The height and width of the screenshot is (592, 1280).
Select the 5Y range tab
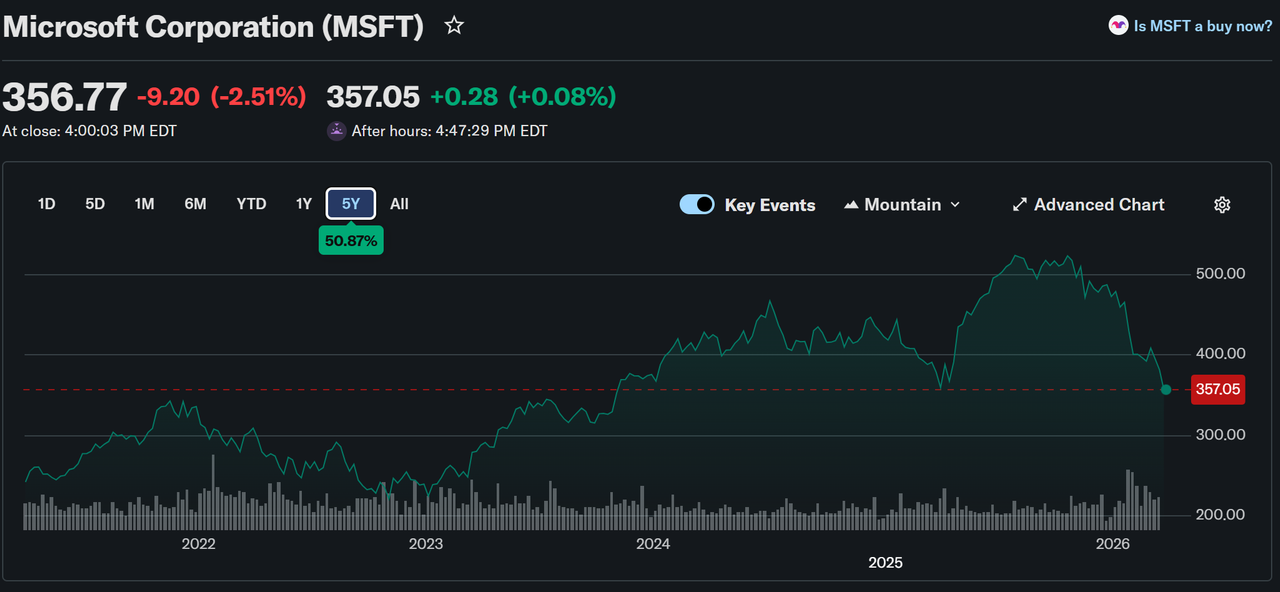point(351,204)
